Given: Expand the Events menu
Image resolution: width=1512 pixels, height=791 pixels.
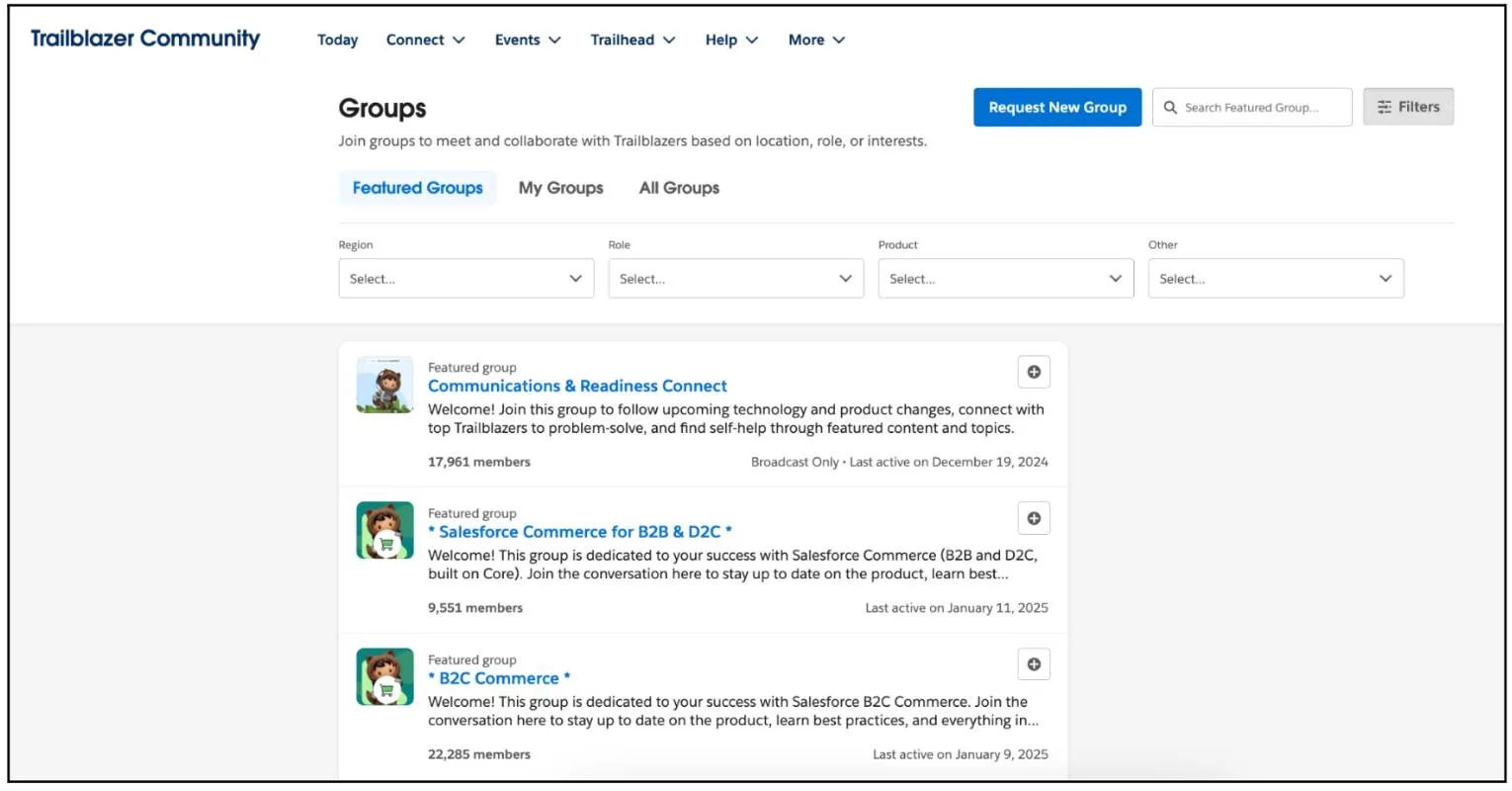Looking at the screenshot, I should pyautogui.click(x=528, y=40).
